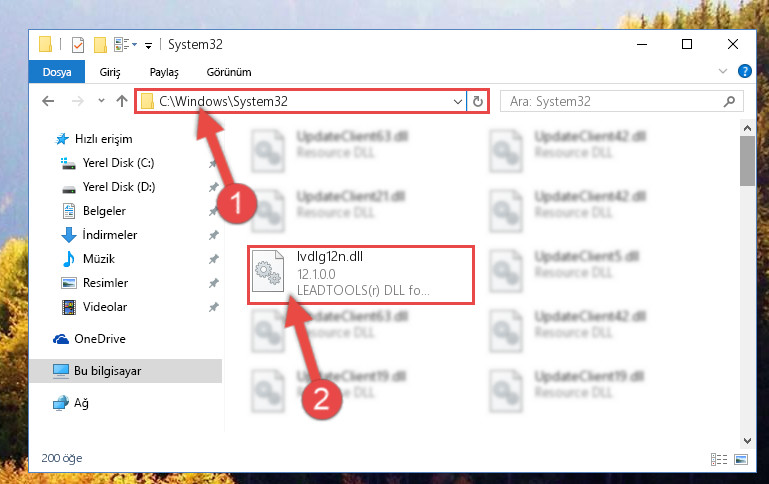Switch to details view layout icon
The height and width of the screenshot is (484, 769).
(719, 459)
